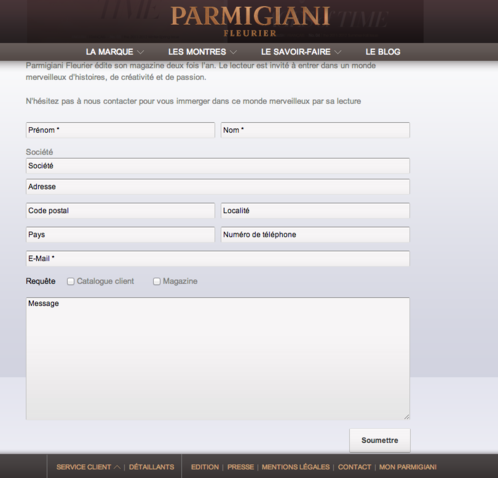This screenshot has width=498, height=478.
Task: Tick the Catalogue client checkbox
Action: pos(71,281)
